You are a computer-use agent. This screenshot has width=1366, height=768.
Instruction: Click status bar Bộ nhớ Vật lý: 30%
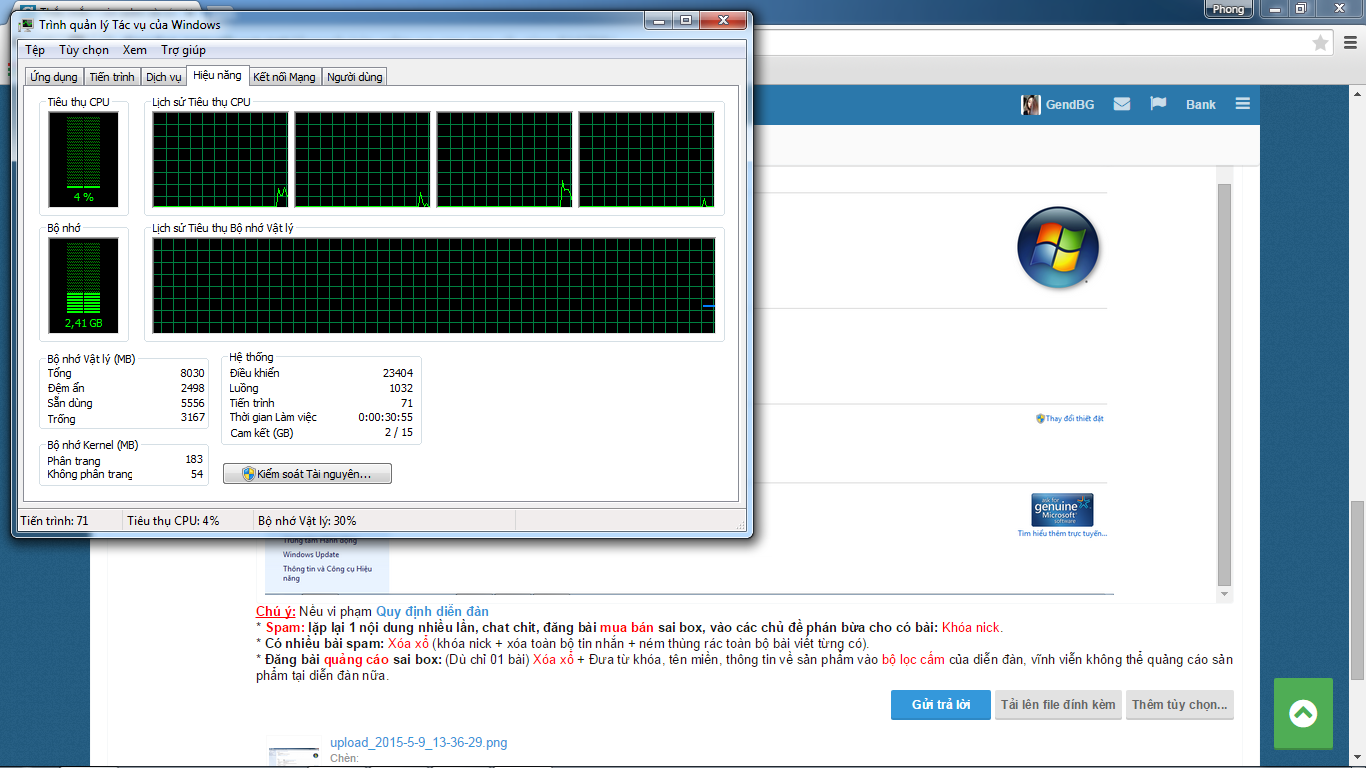pos(307,521)
